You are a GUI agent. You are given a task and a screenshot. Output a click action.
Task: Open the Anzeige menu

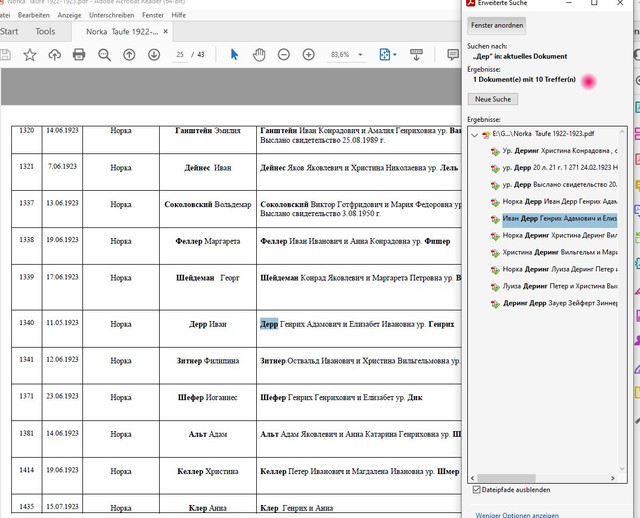pyautogui.click(x=69, y=15)
